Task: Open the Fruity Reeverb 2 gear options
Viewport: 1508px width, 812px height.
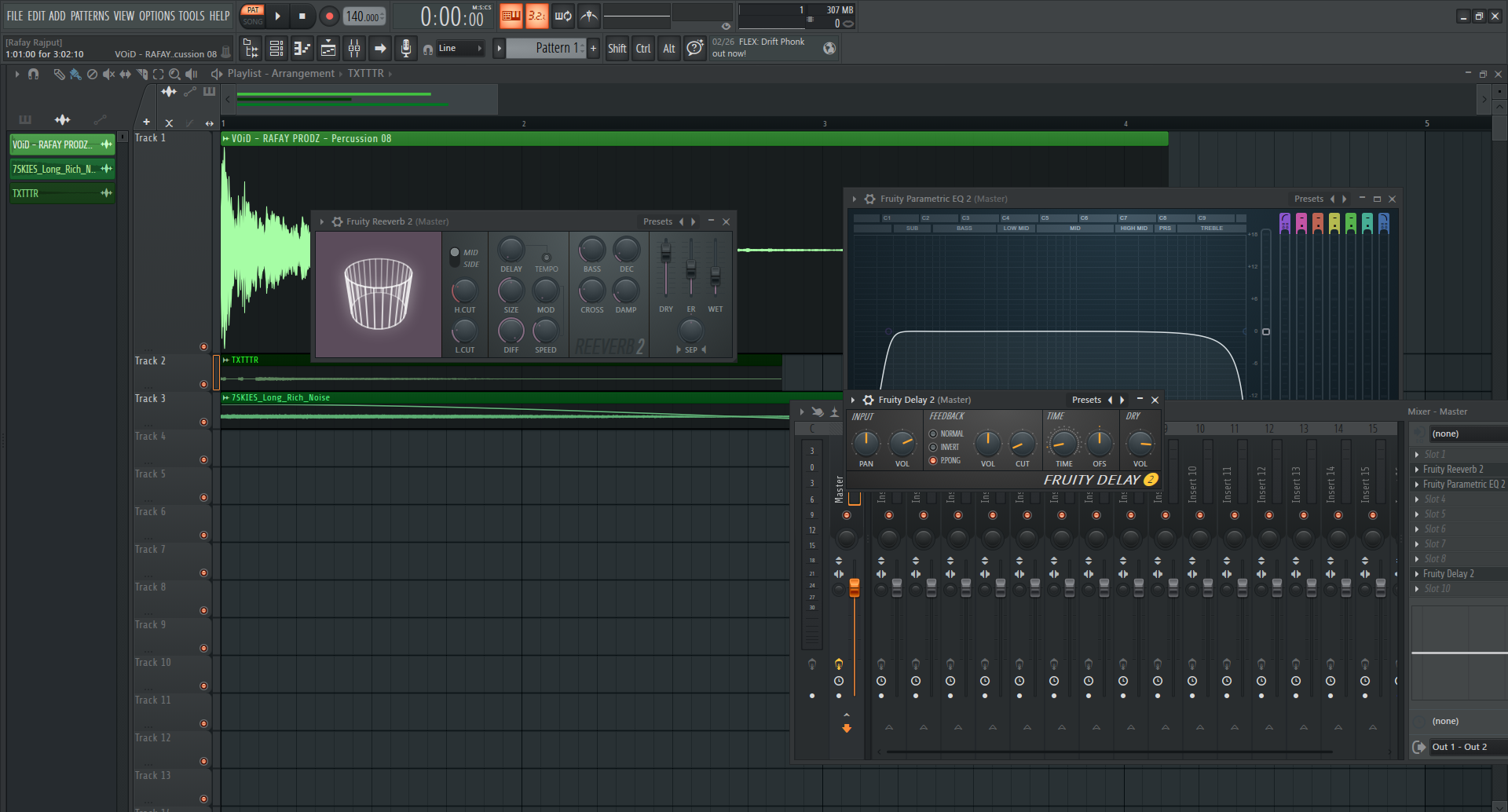Action: pyautogui.click(x=337, y=222)
